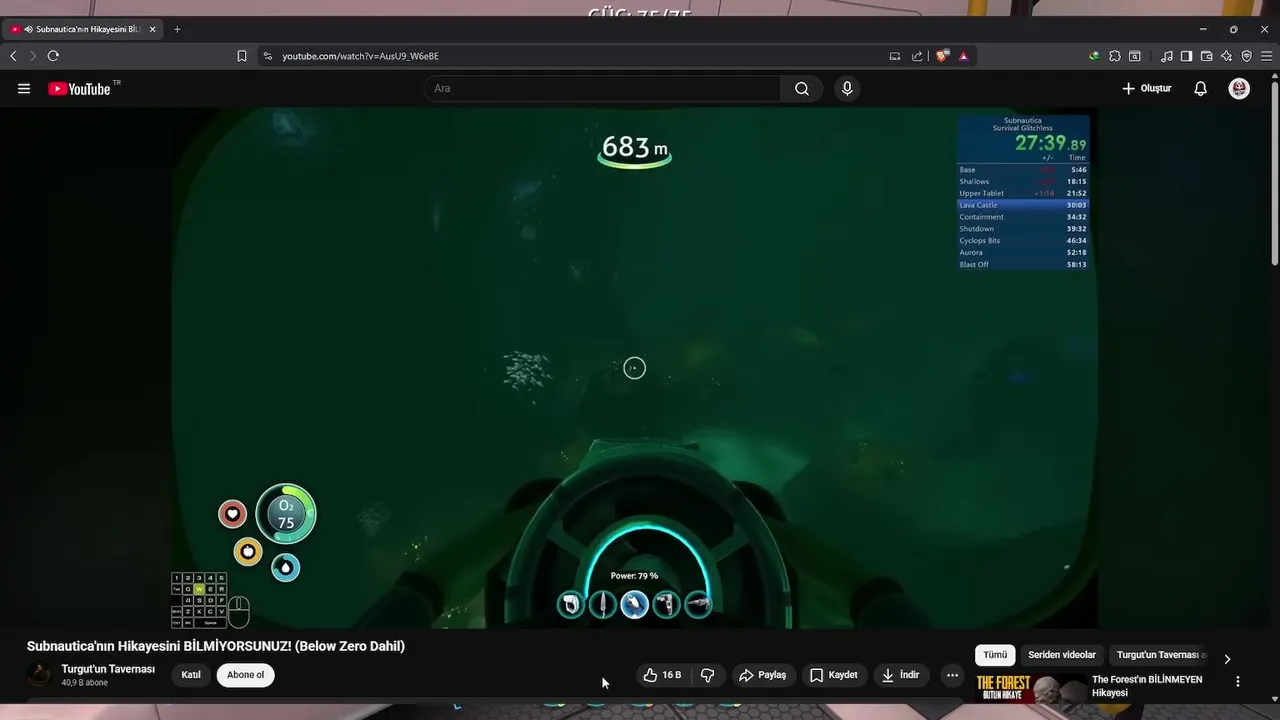
Task: Go back with browser back arrow
Action: click(x=13, y=56)
